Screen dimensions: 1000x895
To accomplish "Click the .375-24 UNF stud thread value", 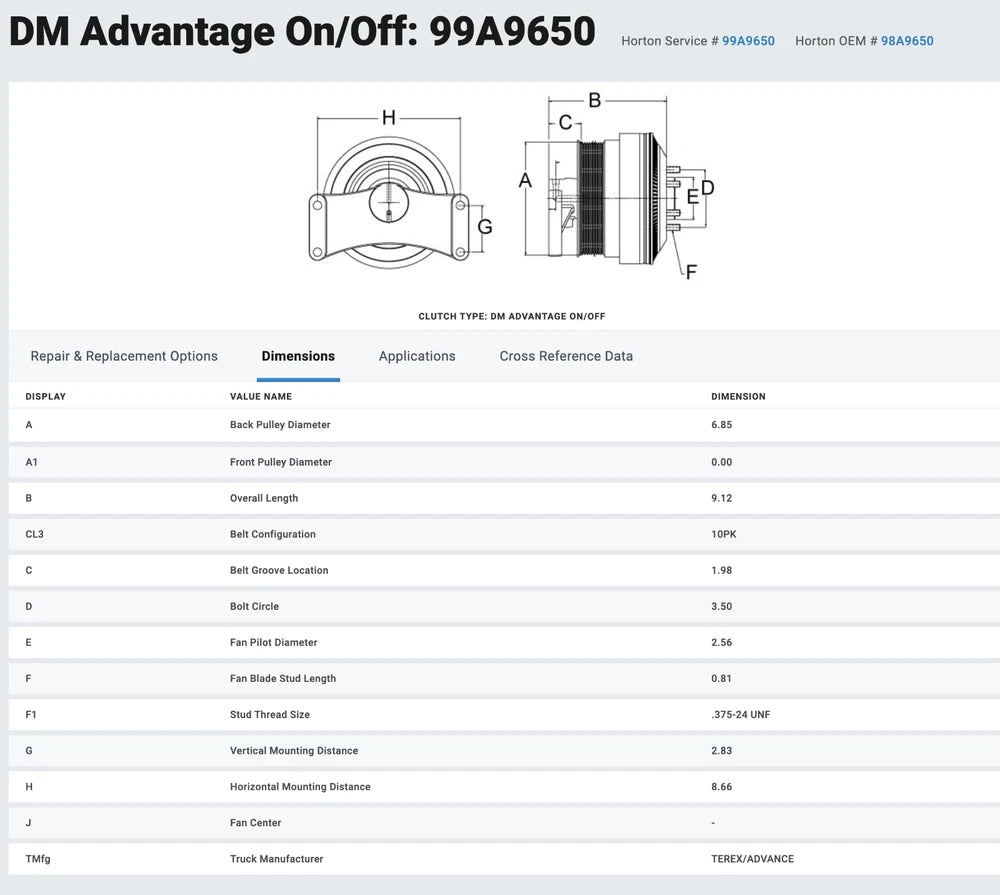I will pyautogui.click(x=740, y=714).
